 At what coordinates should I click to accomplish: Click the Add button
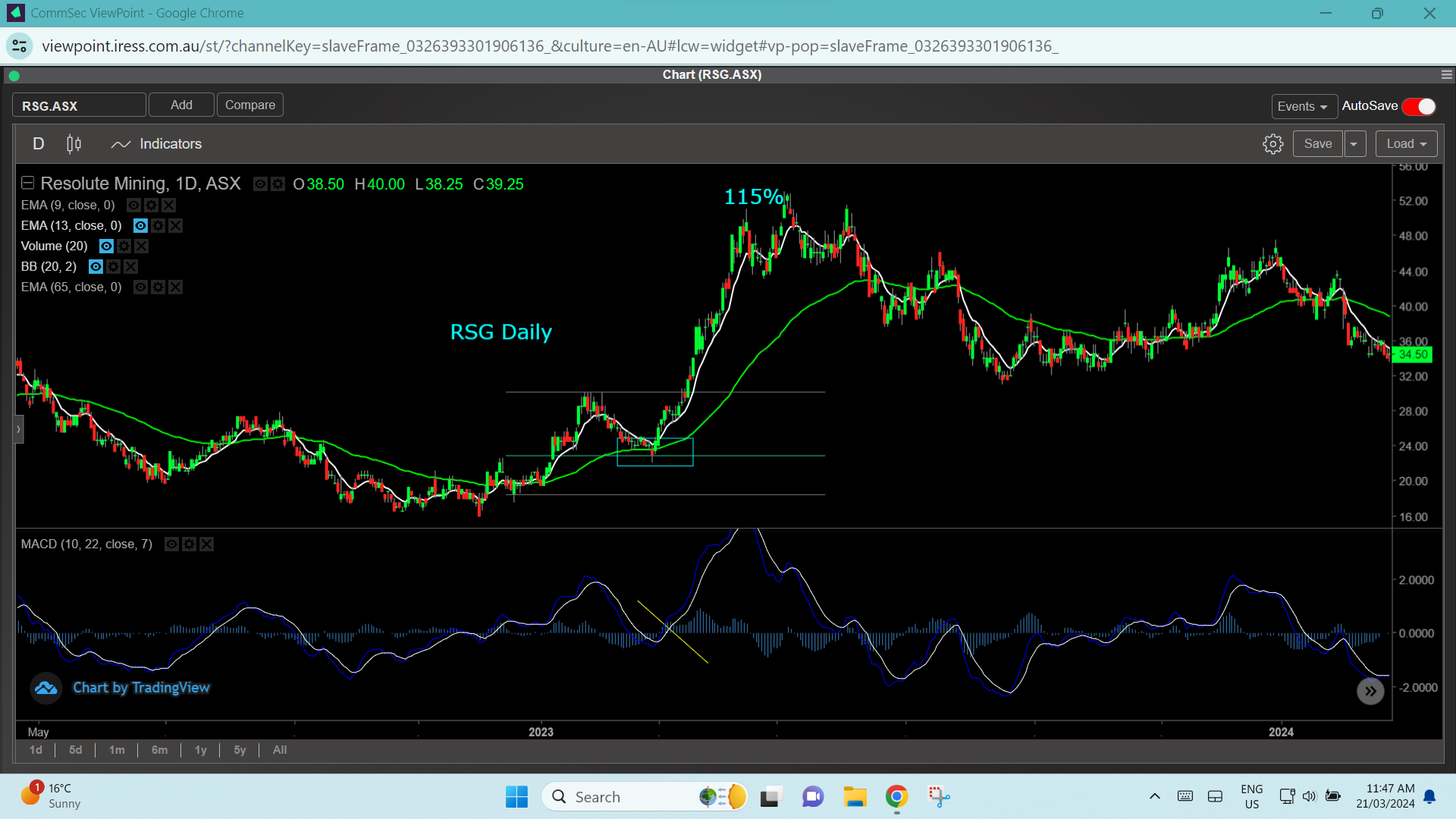click(x=181, y=105)
